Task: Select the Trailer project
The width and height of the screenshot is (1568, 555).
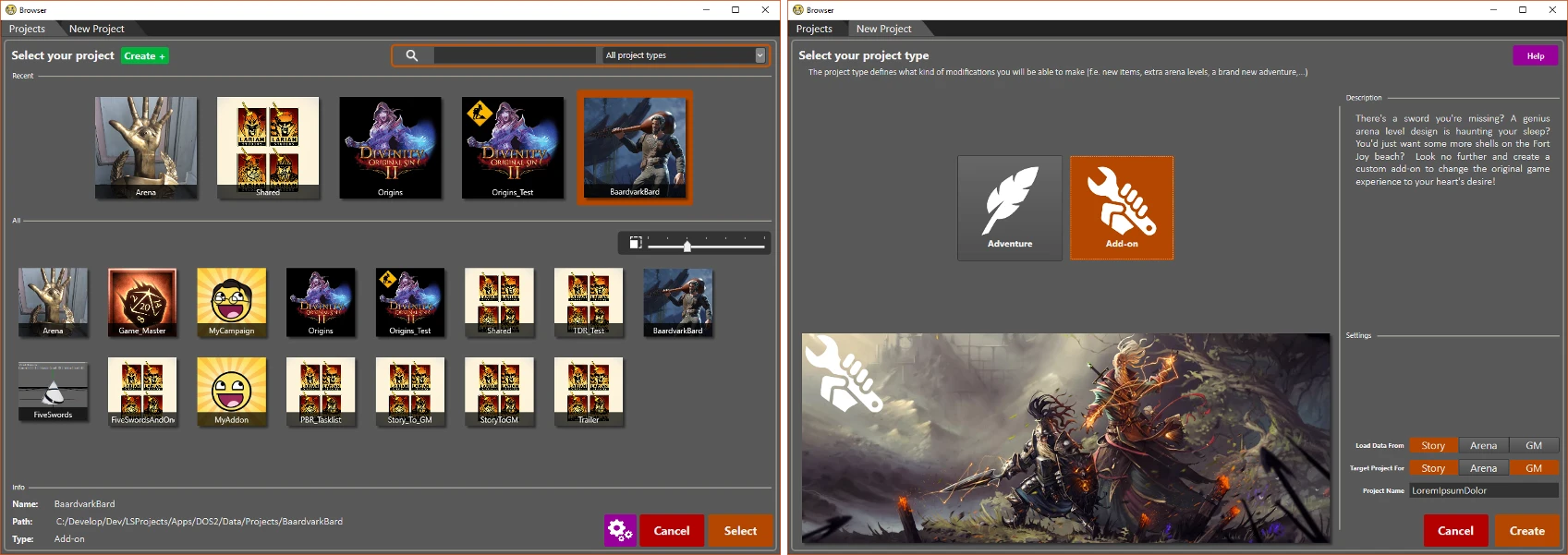Action: [x=589, y=392]
